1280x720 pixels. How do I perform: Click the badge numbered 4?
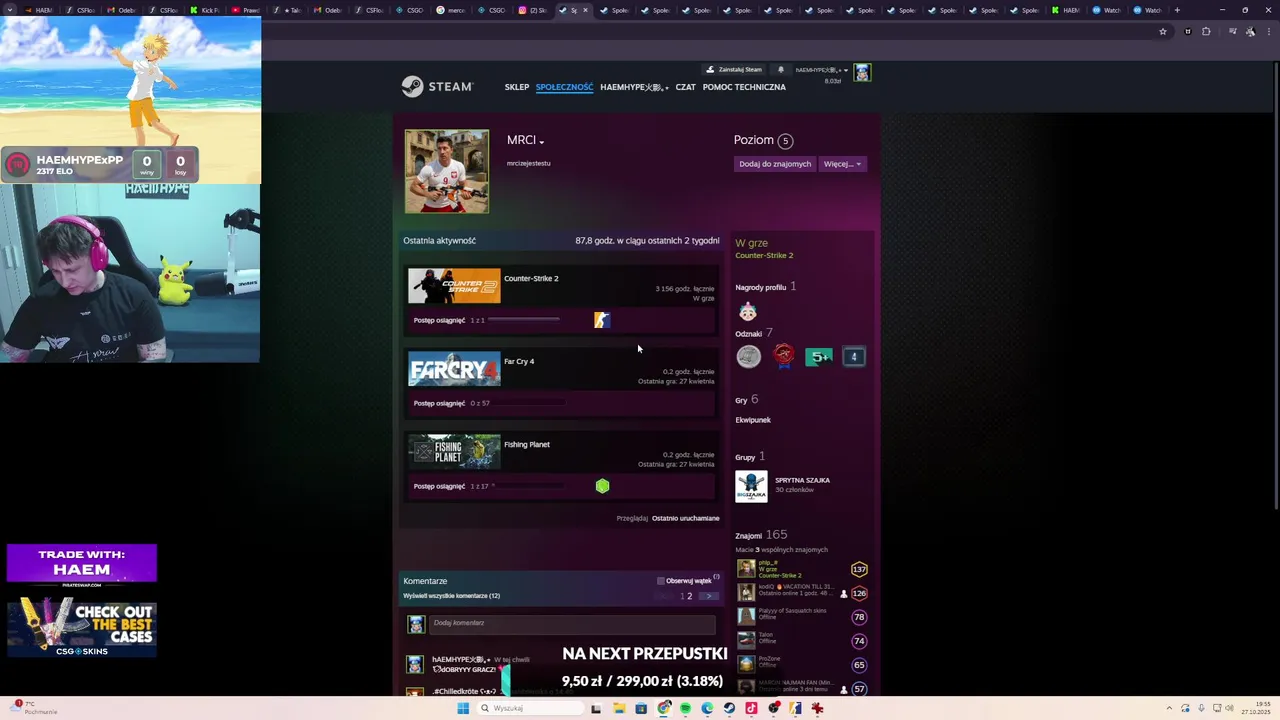click(x=854, y=357)
